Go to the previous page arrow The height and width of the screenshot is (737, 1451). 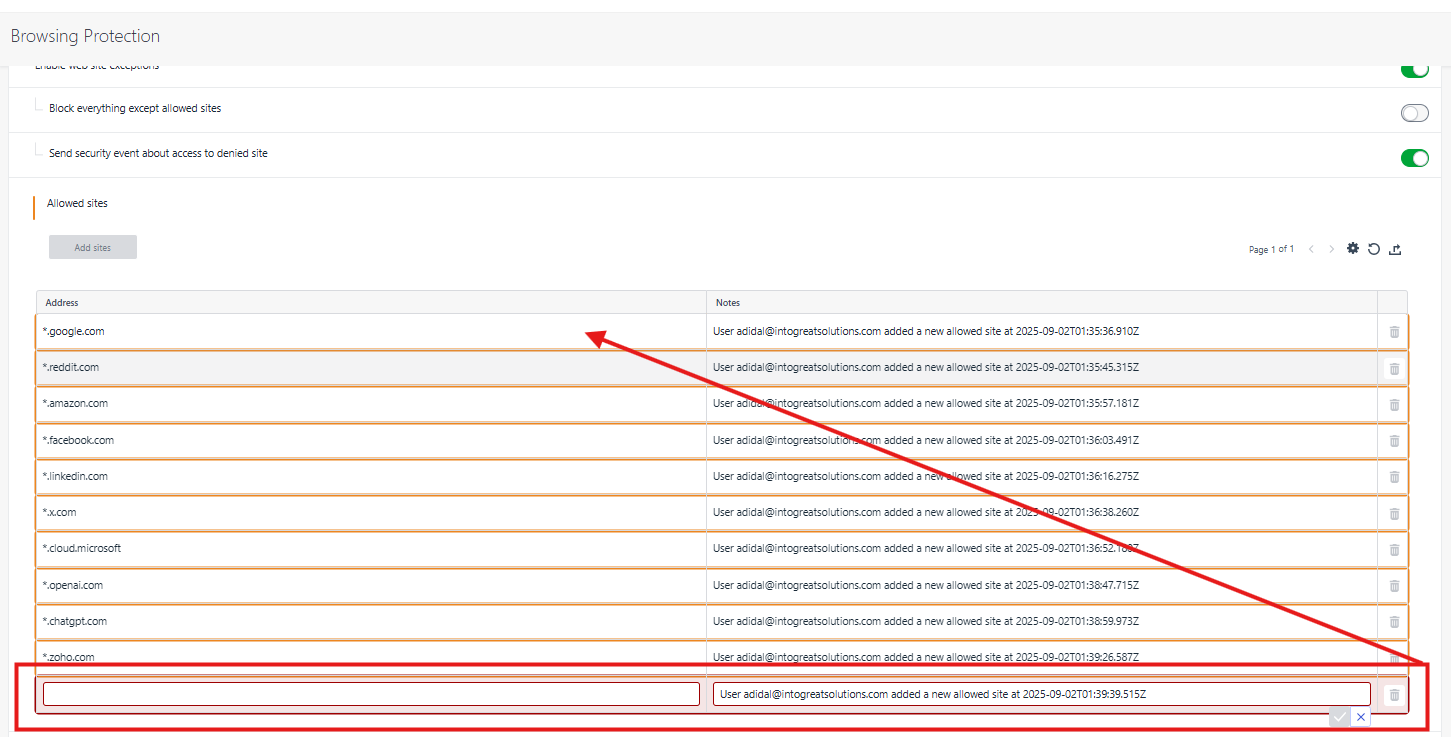click(1311, 249)
